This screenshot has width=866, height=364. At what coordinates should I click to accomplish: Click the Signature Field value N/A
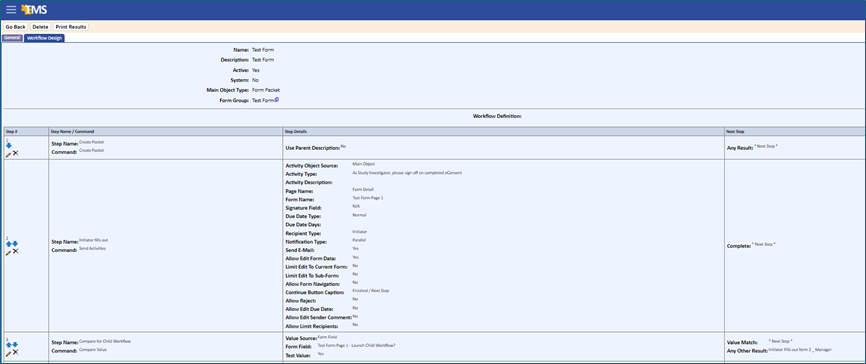356,206
